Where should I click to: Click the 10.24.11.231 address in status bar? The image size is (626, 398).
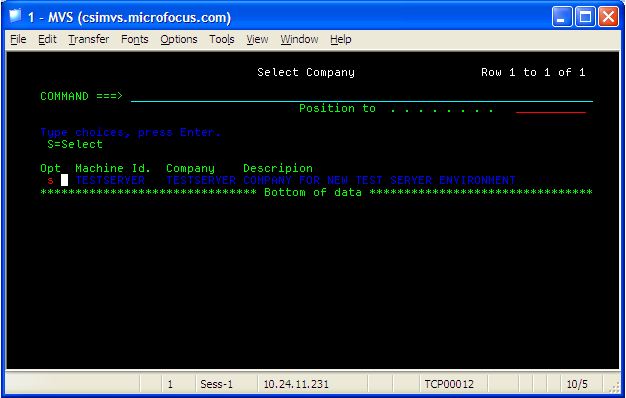pos(296,384)
